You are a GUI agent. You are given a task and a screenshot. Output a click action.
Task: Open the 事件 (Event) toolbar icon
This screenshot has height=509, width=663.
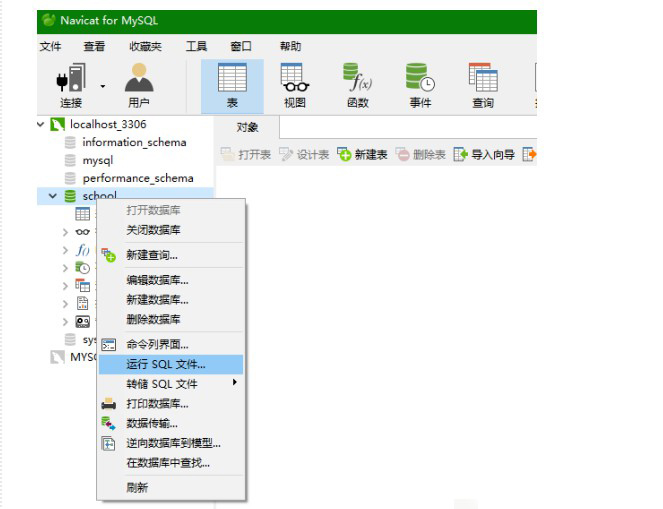(x=420, y=84)
